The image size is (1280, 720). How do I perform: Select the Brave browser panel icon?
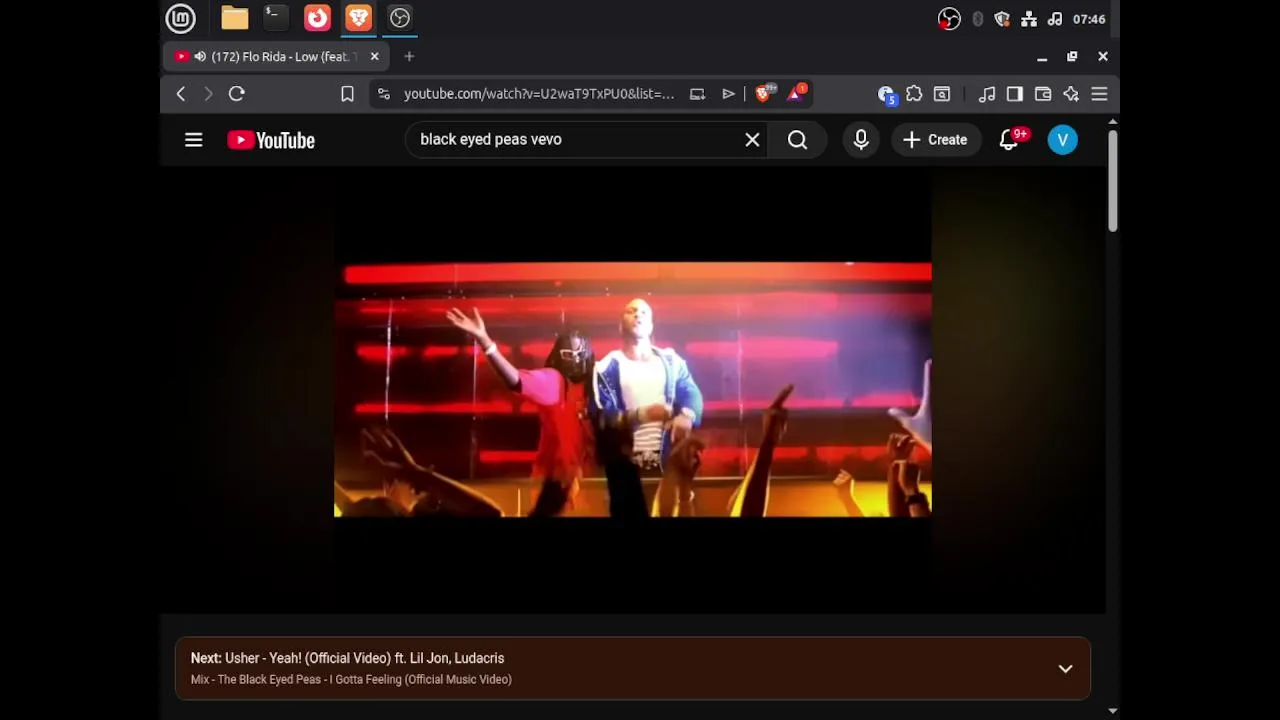[x=358, y=18]
